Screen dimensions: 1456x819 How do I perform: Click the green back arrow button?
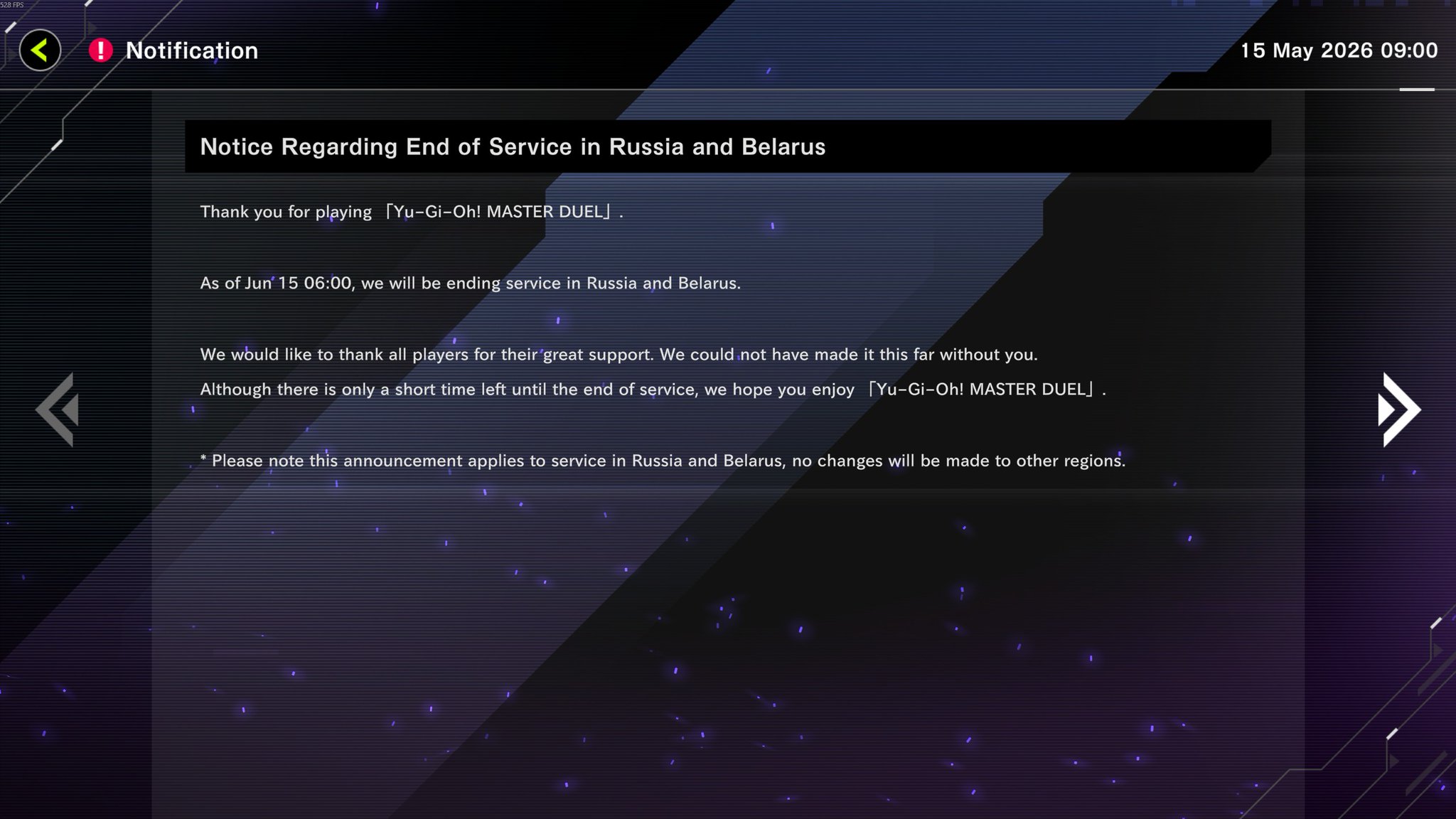(40, 50)
